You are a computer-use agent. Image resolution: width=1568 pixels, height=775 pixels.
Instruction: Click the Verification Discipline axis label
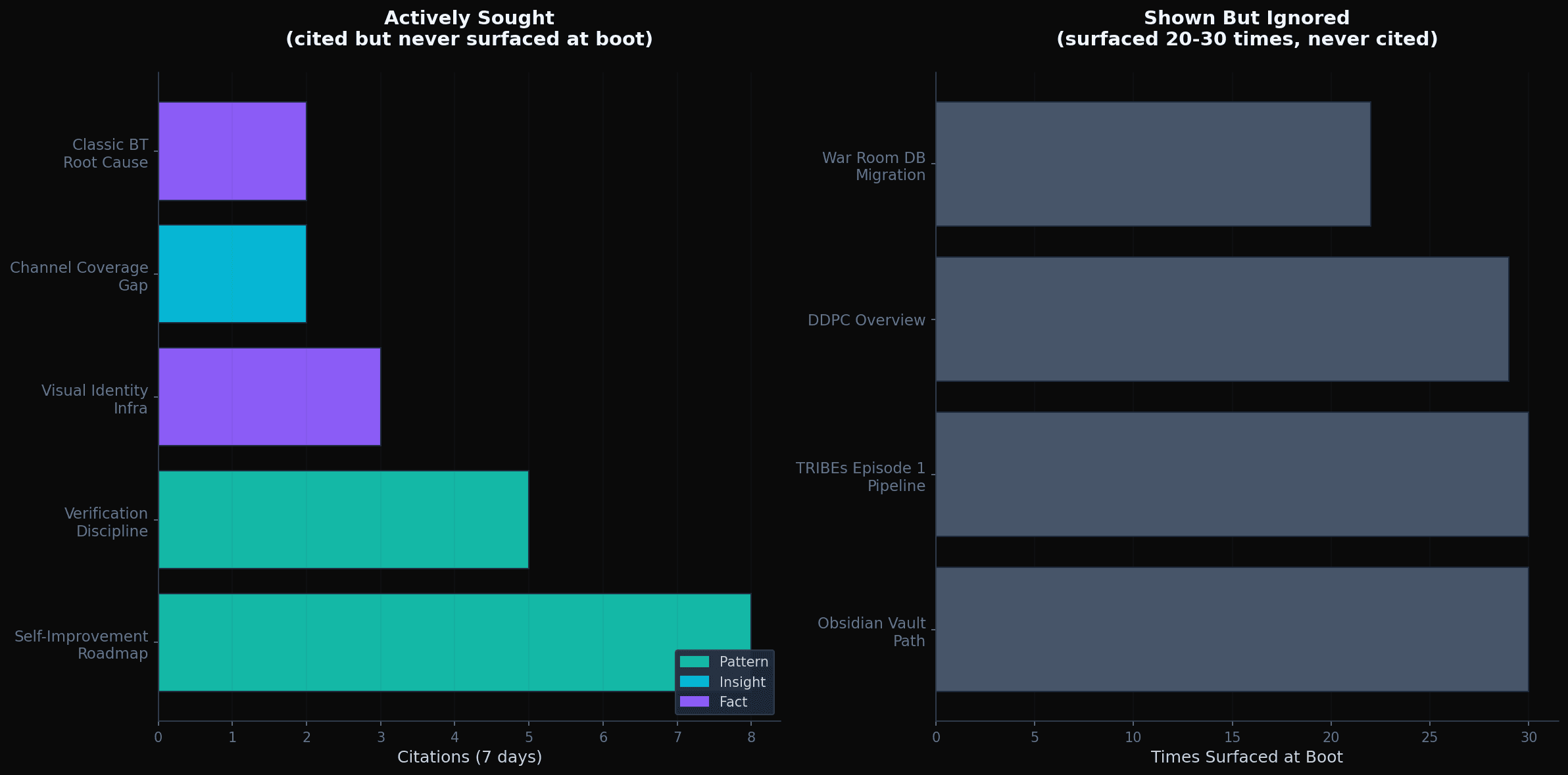(x=106, y=522)
